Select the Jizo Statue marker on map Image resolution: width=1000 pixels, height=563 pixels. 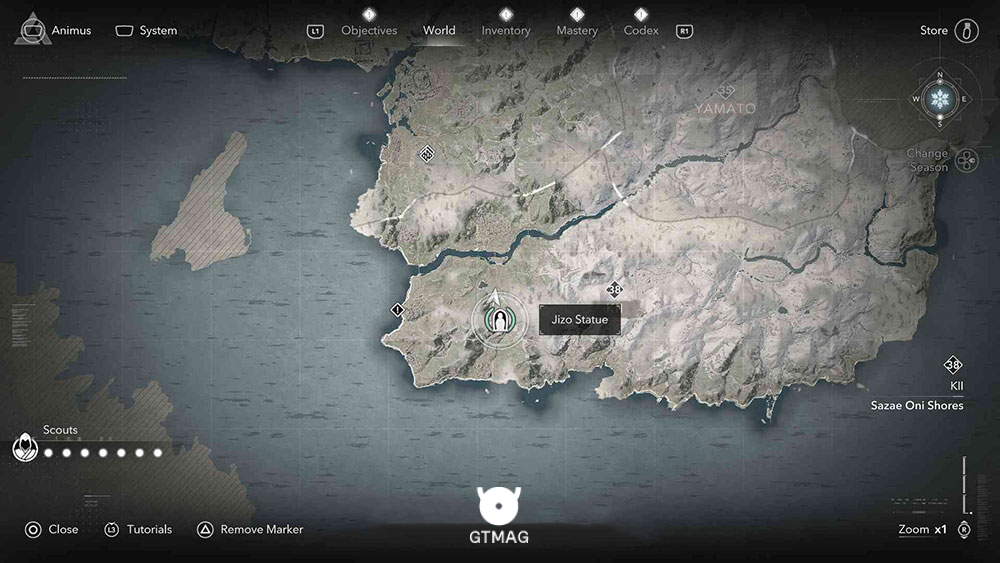pos(499,320)
